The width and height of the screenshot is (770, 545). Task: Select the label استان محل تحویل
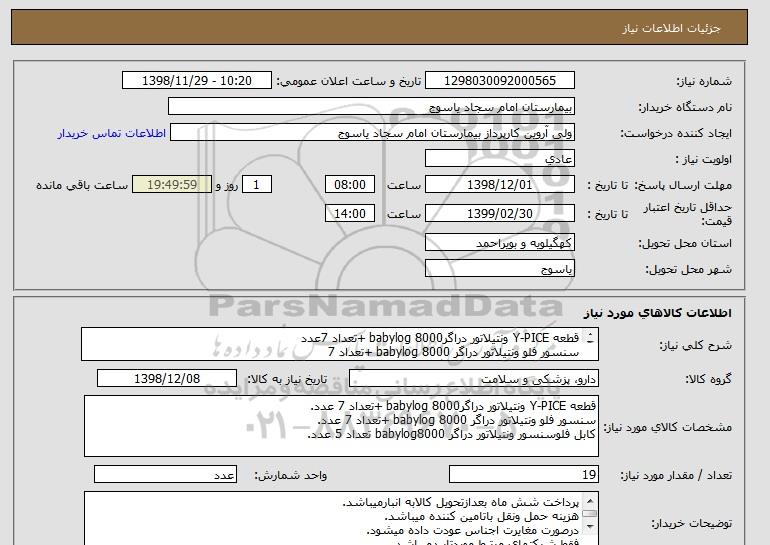(x=685, y=243)
